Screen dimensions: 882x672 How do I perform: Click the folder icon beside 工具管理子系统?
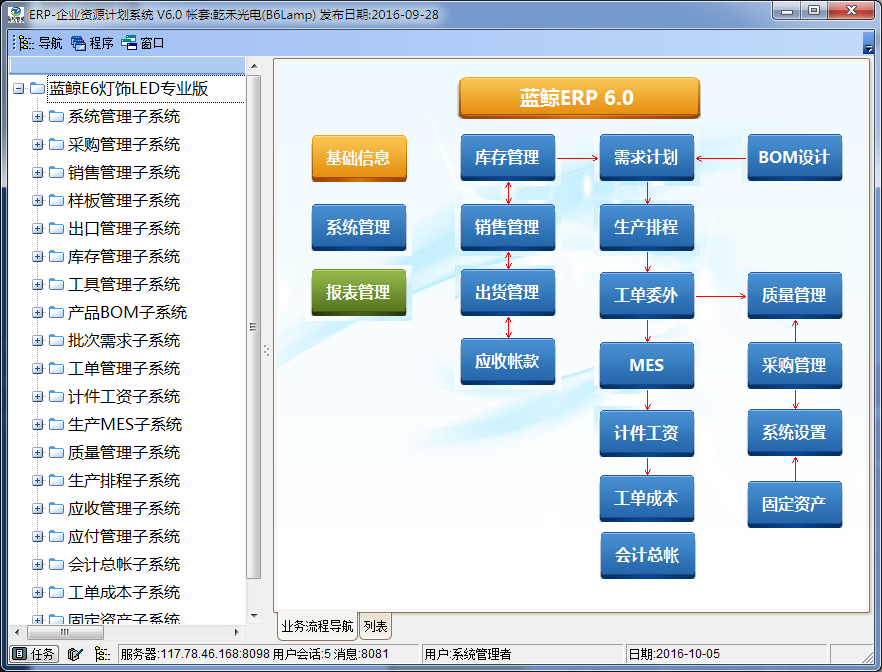(x=56, y=285)
